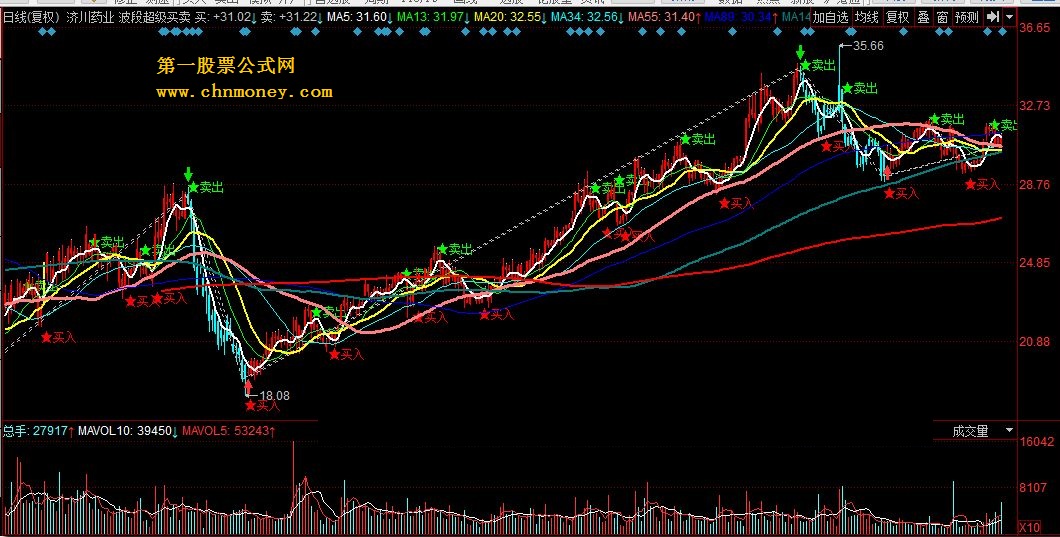The image size is (1060, 537).
Task: Toggle the 复权 price adjustment button
Action: [x=898, y=17]
